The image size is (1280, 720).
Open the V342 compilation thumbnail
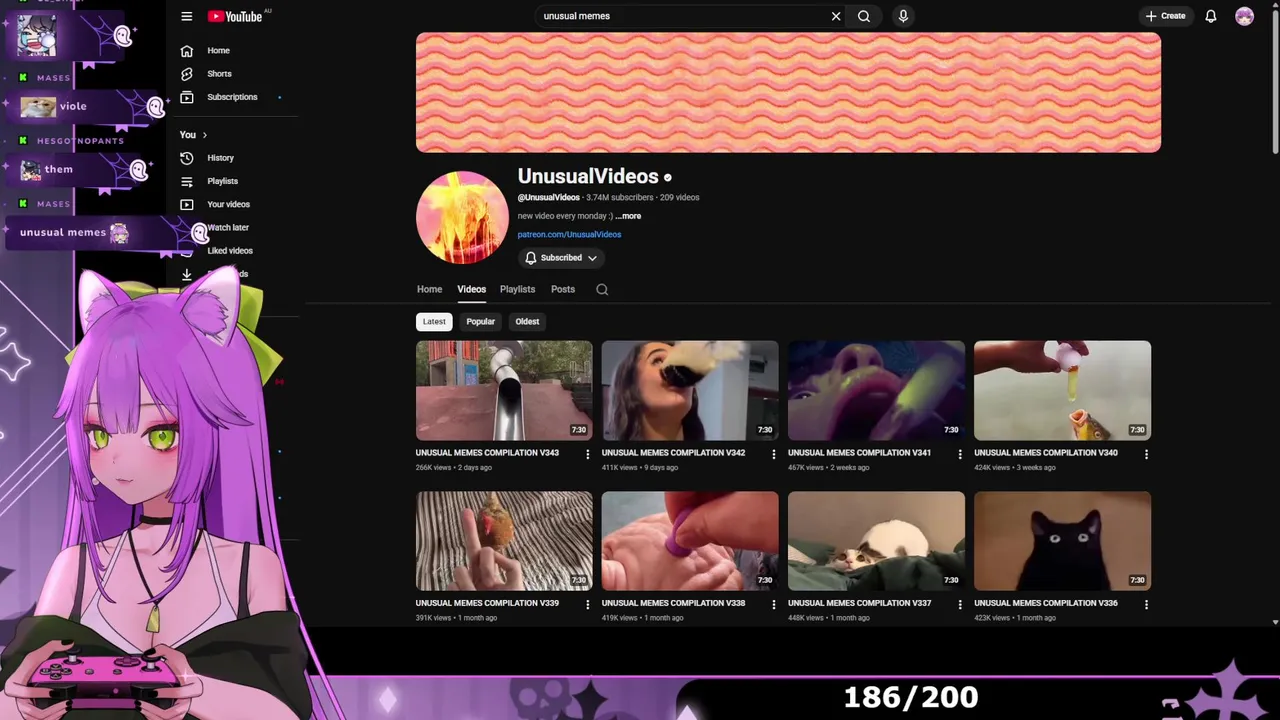[690, 390]
